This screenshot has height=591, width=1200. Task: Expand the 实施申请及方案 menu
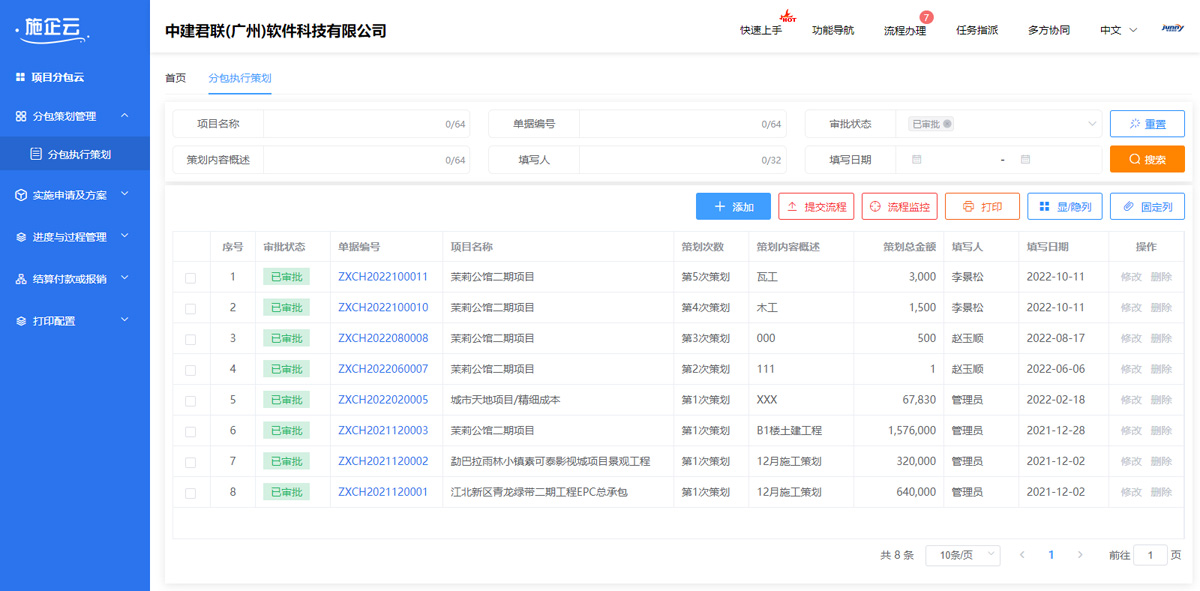[x=125, y=194]
